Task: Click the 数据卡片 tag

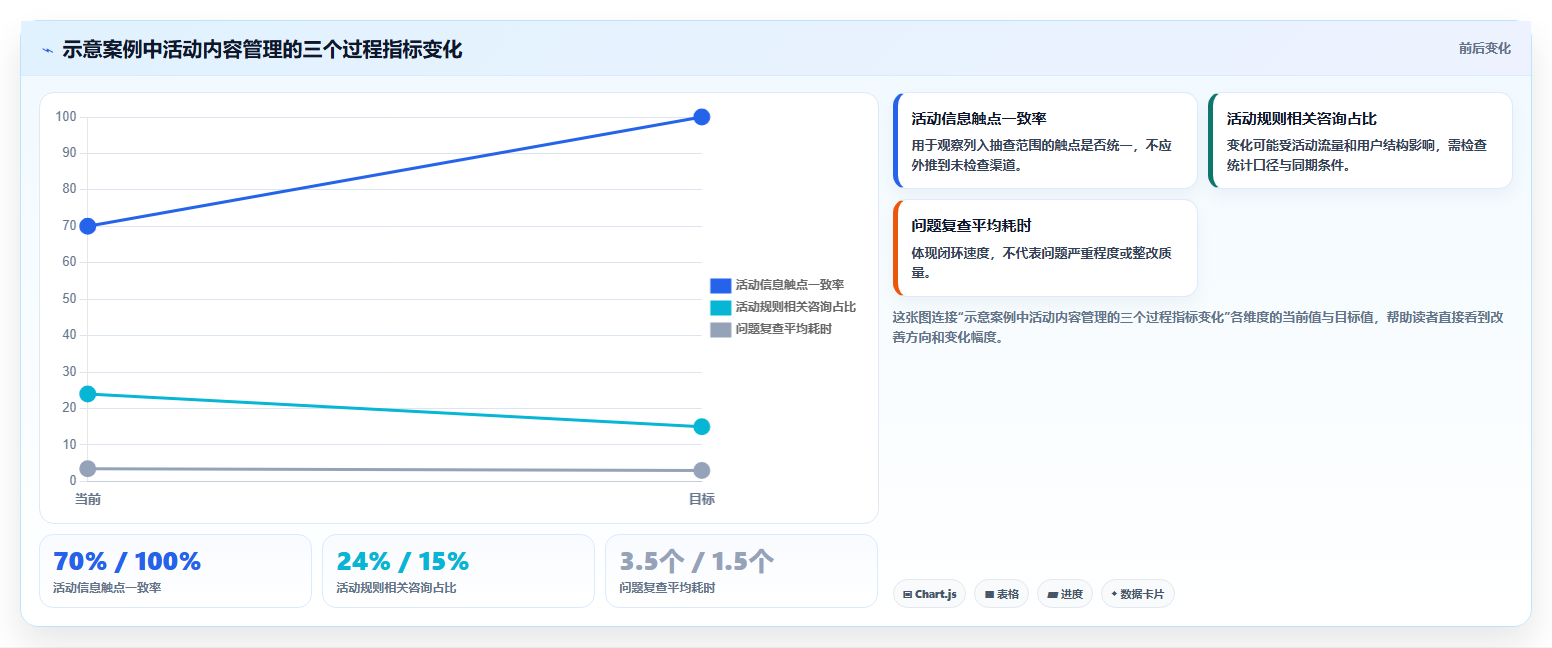Action: 1138,594
